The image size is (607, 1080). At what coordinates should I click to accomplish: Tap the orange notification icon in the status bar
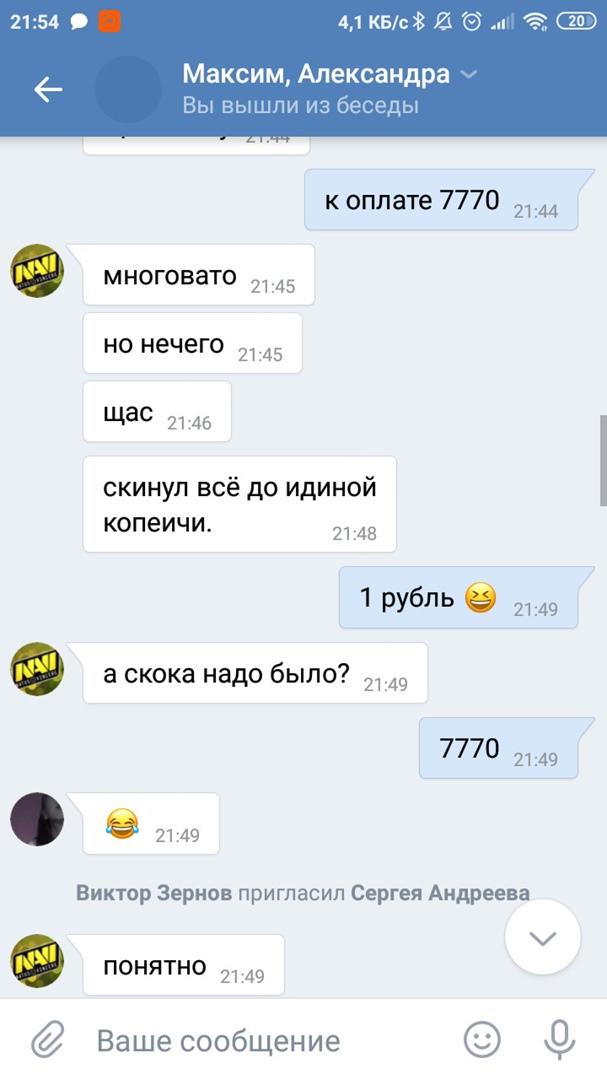(x=110, y=21)
